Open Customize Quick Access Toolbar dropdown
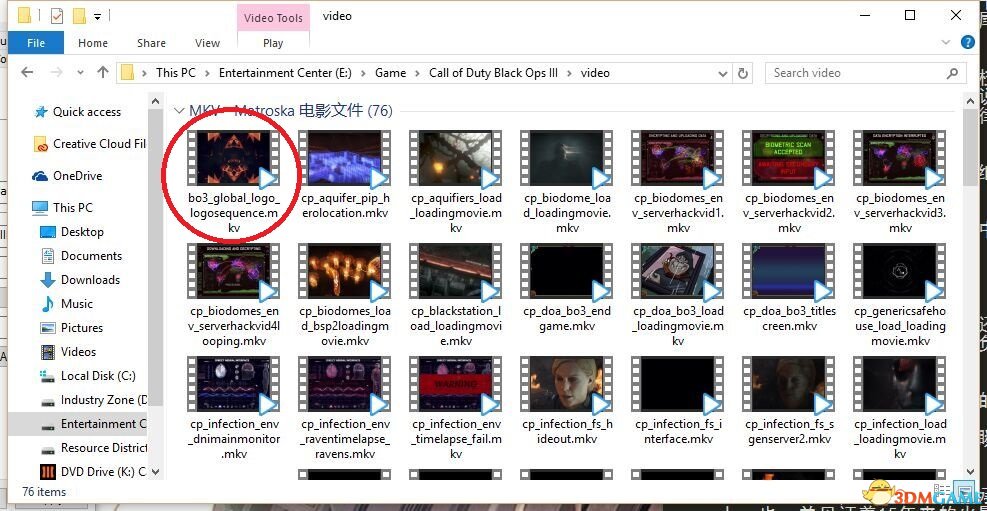Viewport: 987px width, 511px height. 98,16
